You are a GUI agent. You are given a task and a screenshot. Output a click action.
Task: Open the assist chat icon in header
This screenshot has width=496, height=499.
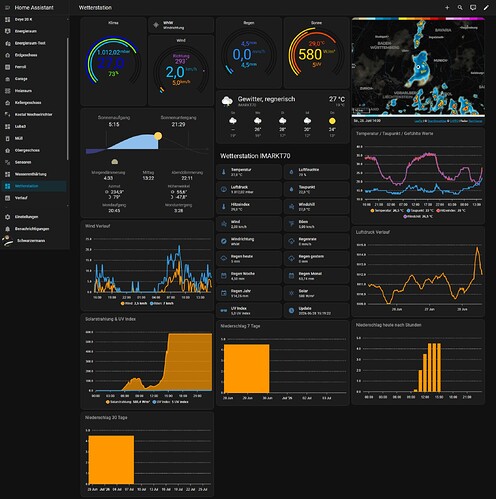pos(473,8)
